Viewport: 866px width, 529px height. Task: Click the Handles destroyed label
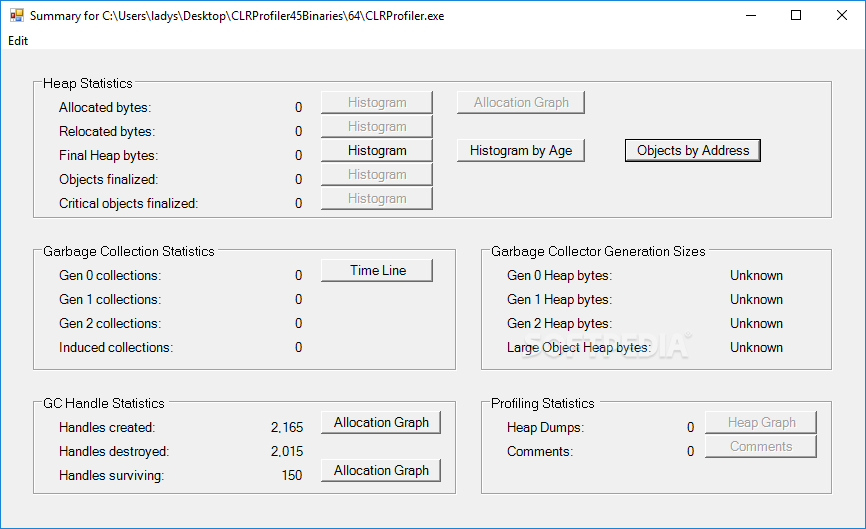coord(114,452)
